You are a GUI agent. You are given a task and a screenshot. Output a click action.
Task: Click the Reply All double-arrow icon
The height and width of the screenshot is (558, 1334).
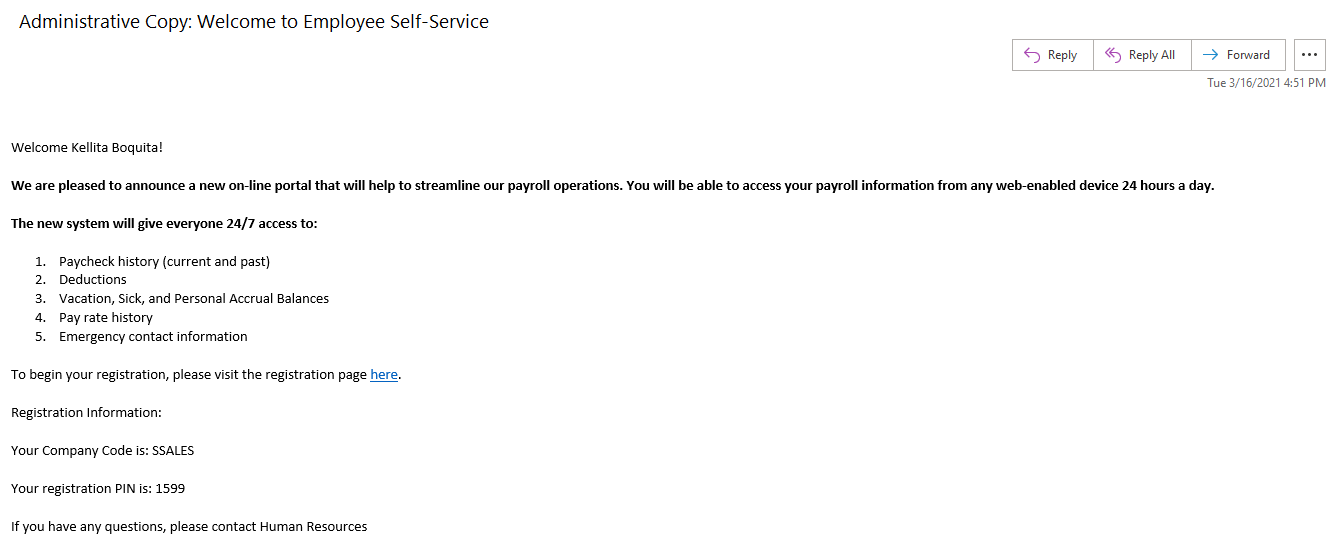[x=1113, y=55]
